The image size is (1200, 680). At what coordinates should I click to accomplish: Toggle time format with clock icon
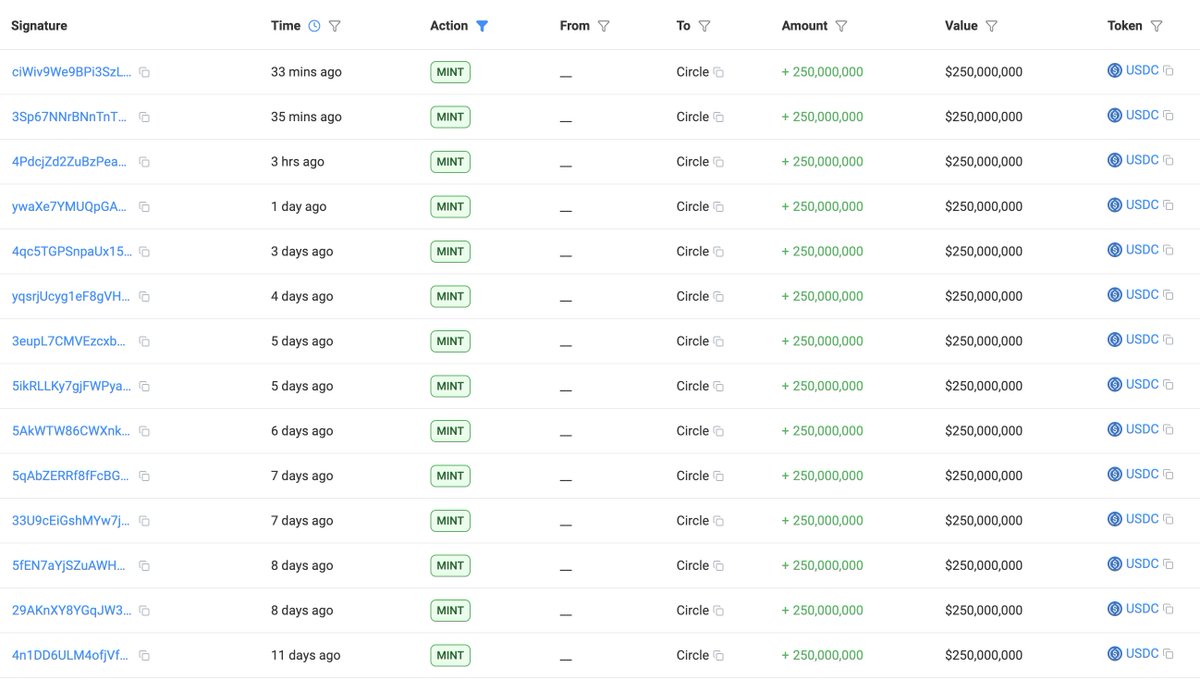point(314,26)
